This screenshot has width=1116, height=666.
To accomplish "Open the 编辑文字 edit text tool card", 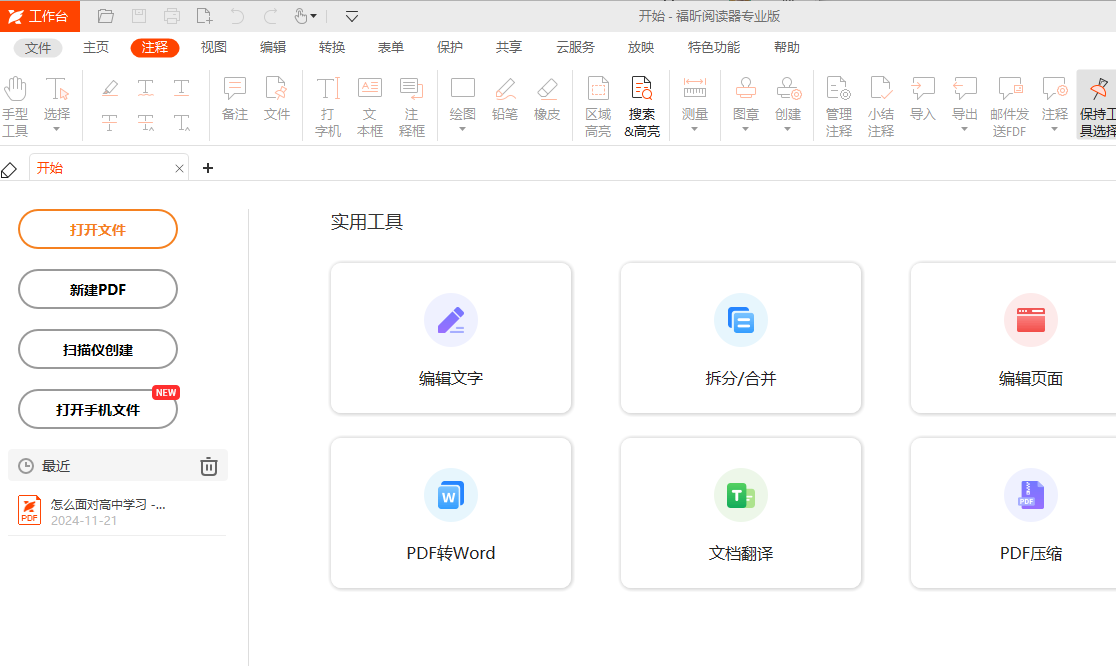I will [451, 338].
